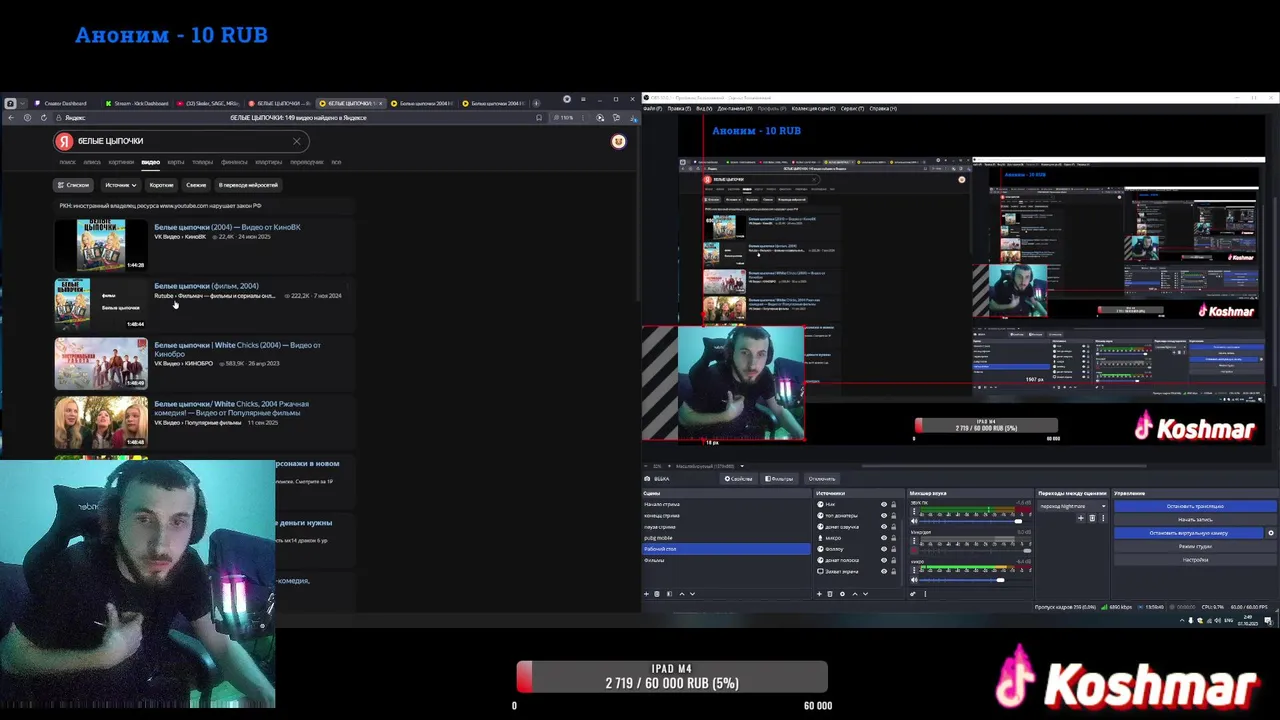This screenshot has height=720, width=1280.
Task: Move source down in Sources panel
Action: point(865,593)
